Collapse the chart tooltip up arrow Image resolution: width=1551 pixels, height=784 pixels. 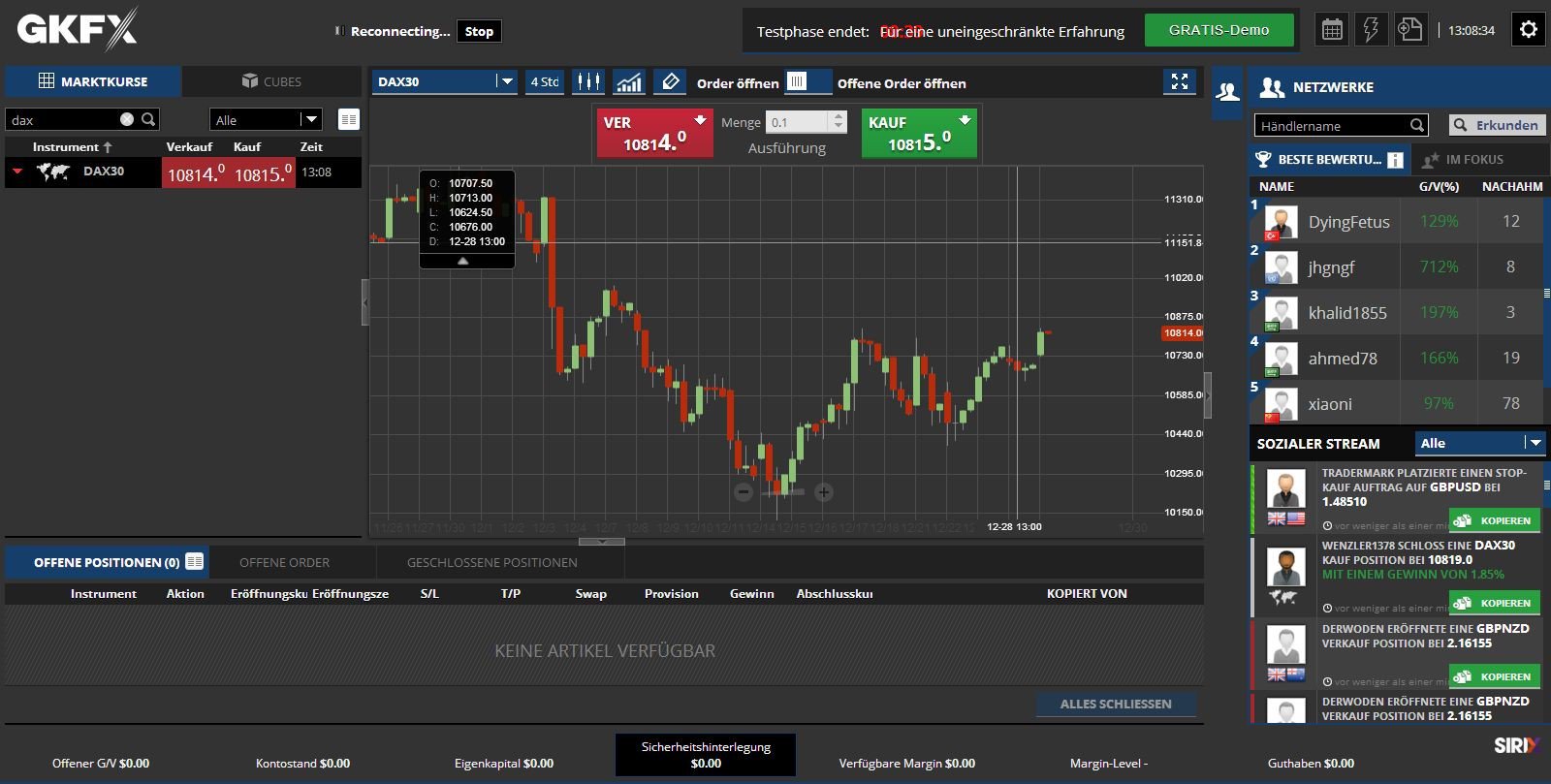click(x=463, y=261)
